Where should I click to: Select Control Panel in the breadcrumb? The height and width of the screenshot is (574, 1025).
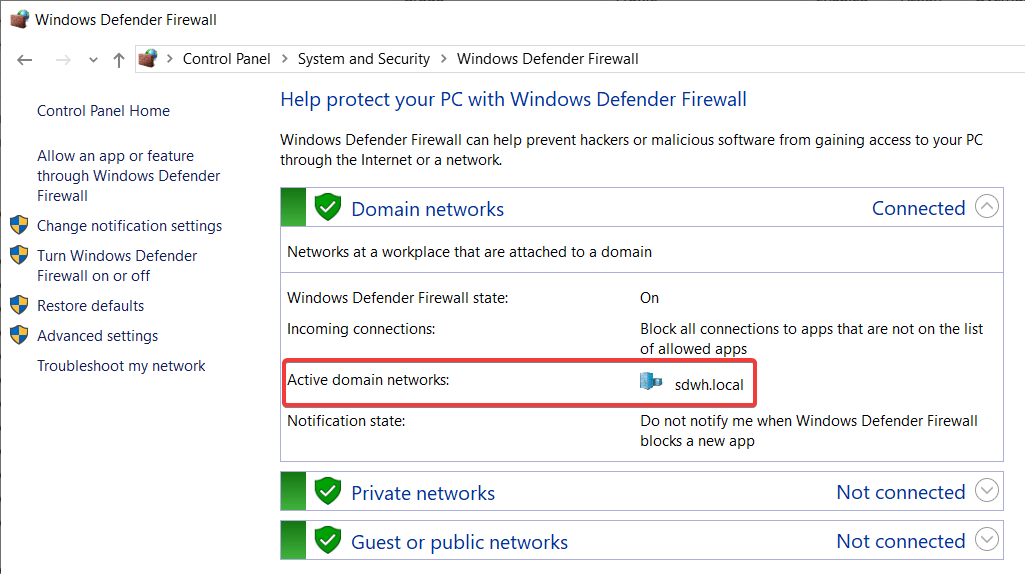(x=226, y=59)
